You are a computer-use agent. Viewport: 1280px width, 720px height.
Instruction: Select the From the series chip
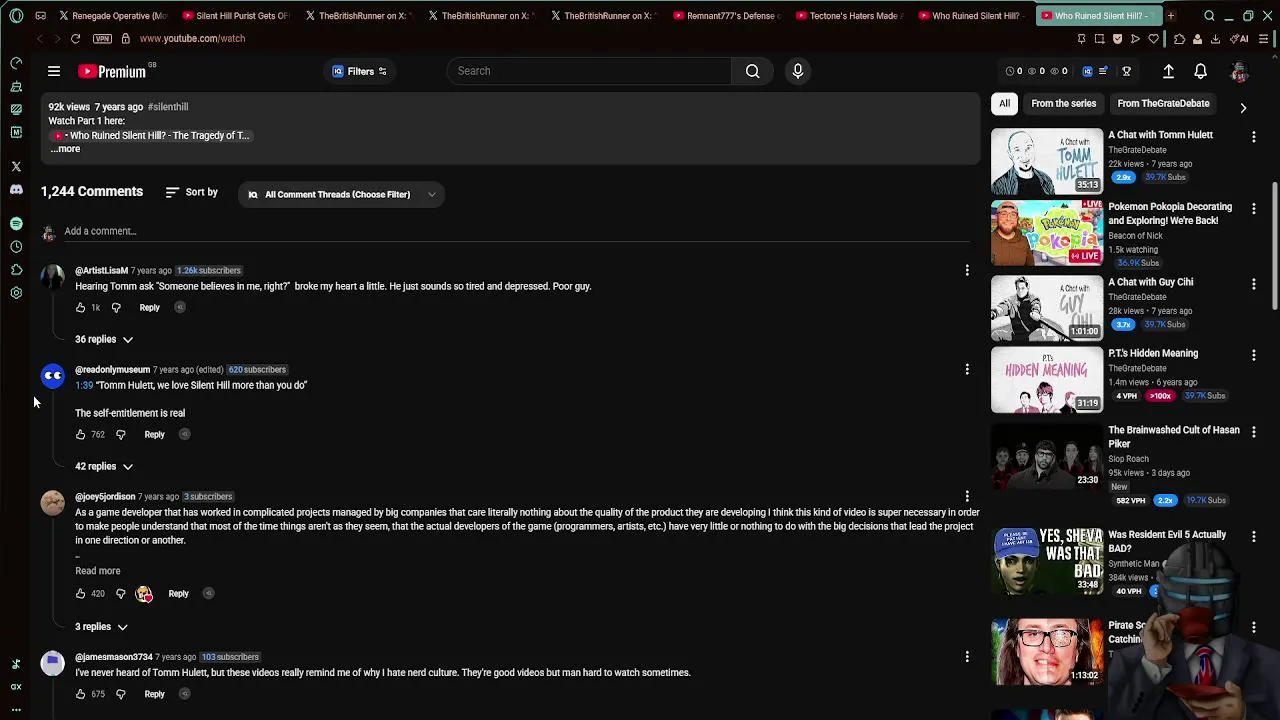click(1063, 103)
